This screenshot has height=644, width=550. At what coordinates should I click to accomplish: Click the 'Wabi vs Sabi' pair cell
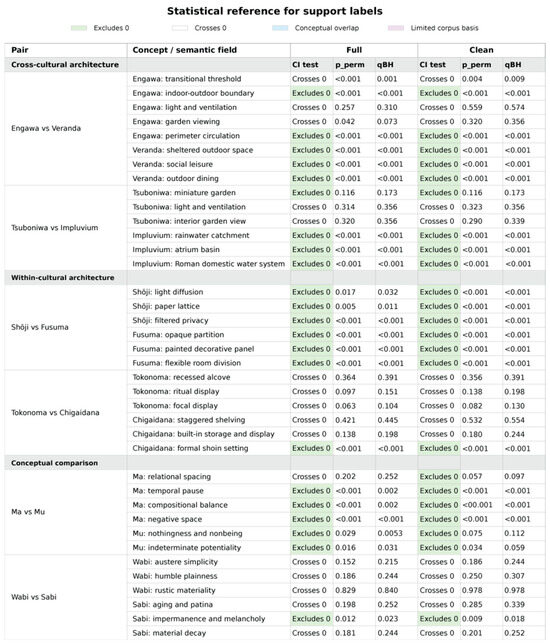[66, 597]
